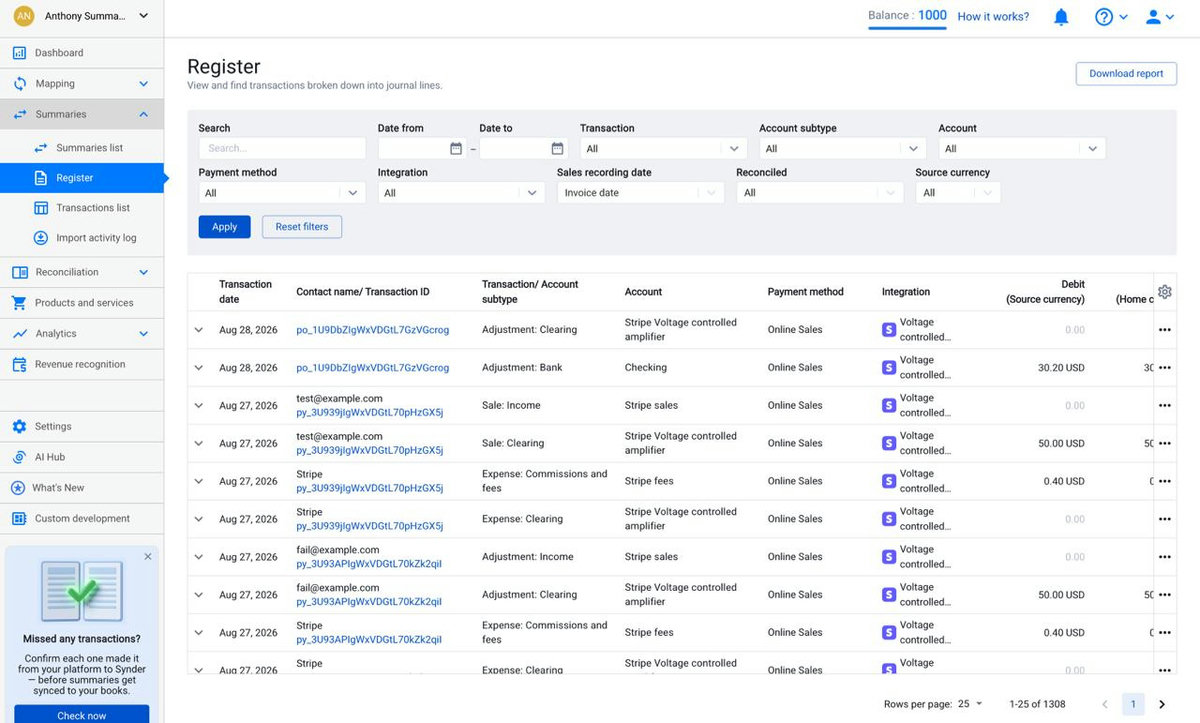This screenshot has height=723, width=1200.
Task: Click the Search input field
Action: click(x=282, y=148)
